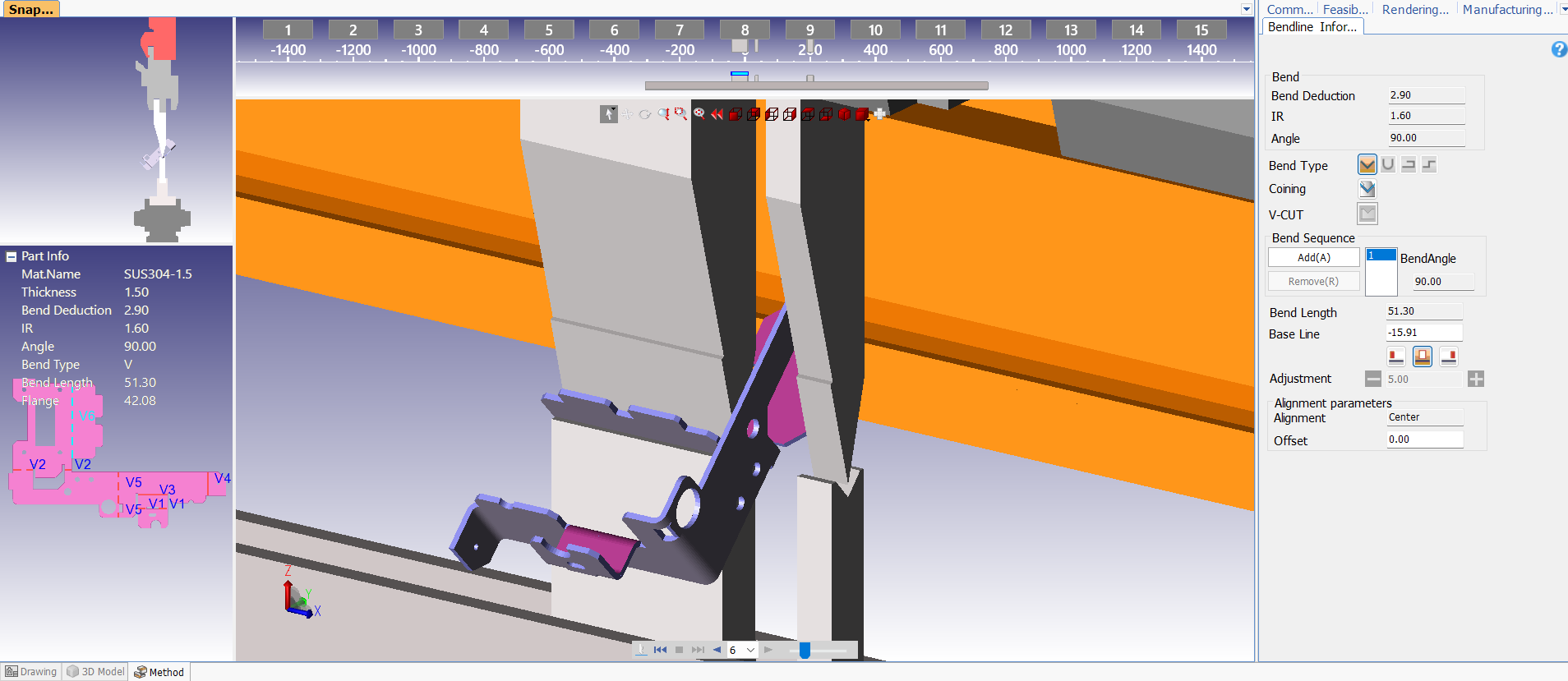Open the right panel tab overflow arrow
The width and height of the screenshot is (1568, 681).
coord(1563,9)
